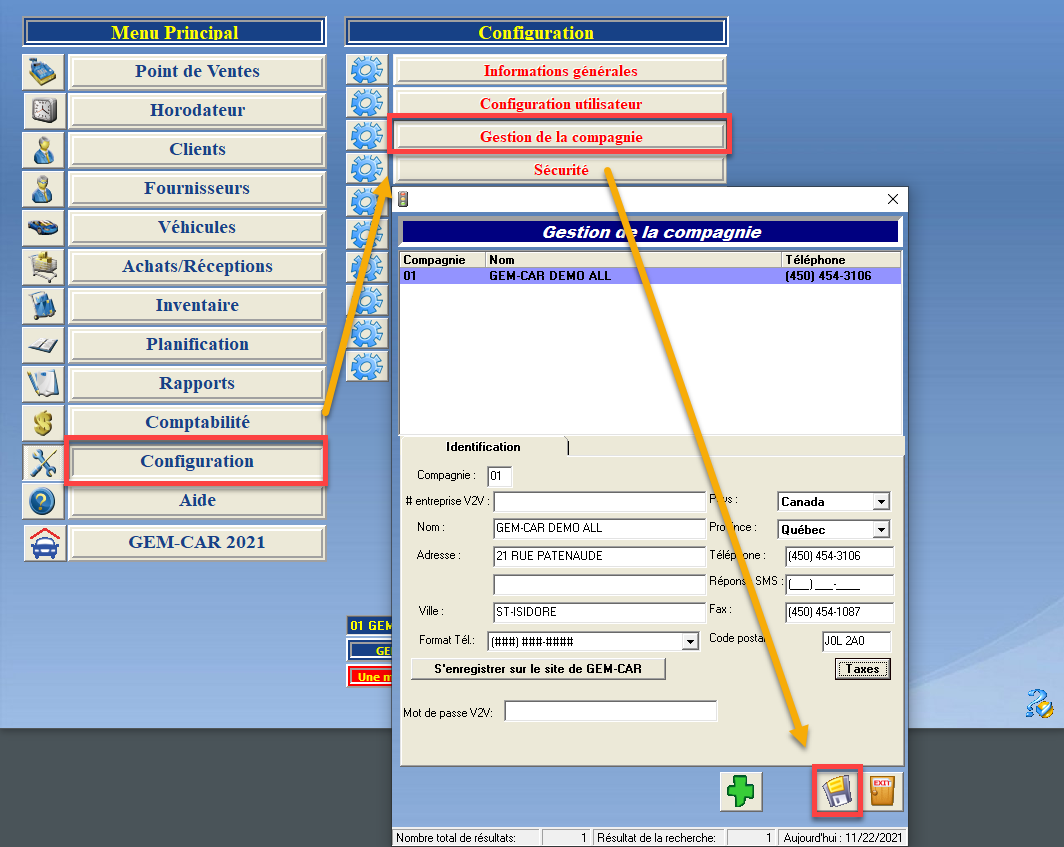The width and height of the screenshot is (1064, 847).
Task: Click the Téléphone input field
Action: (x=839, y=556)
